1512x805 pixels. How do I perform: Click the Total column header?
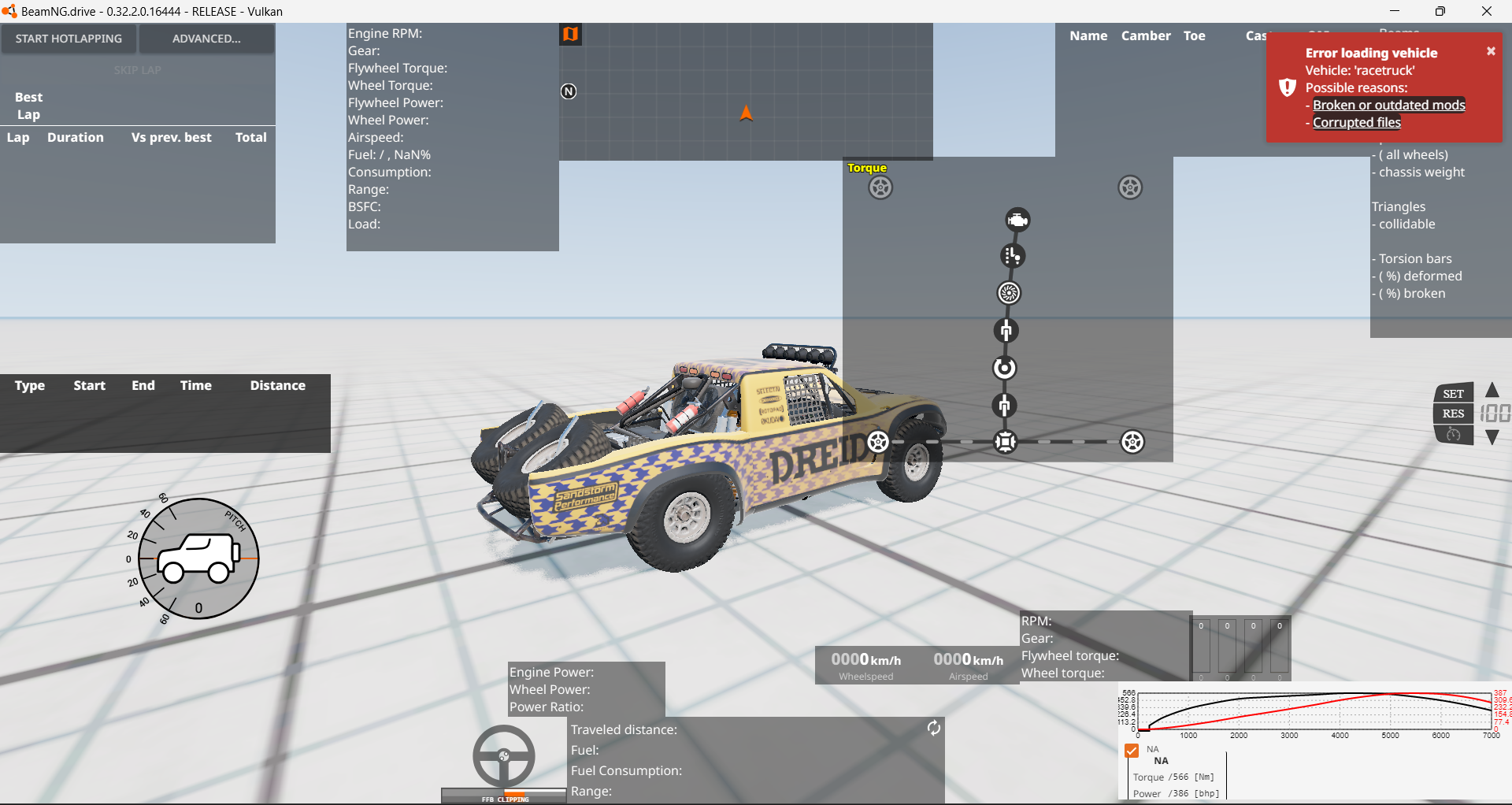coord(251,137)
